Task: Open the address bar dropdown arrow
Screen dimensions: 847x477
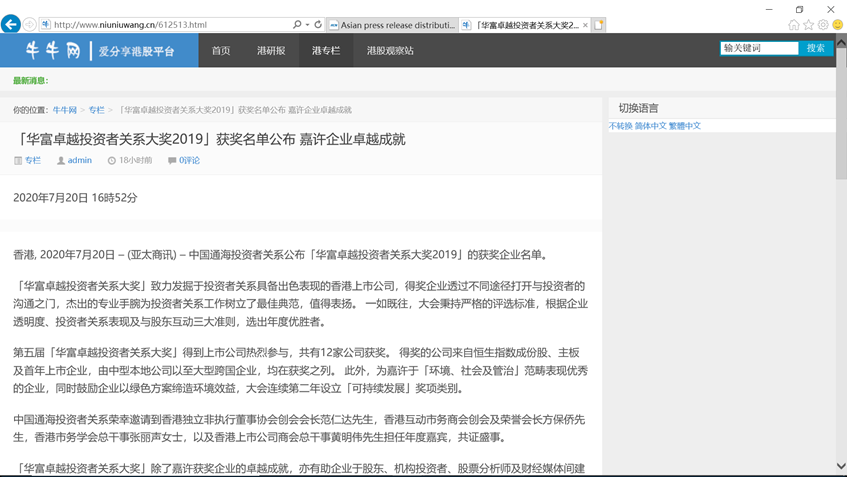Action: [307, 25]
